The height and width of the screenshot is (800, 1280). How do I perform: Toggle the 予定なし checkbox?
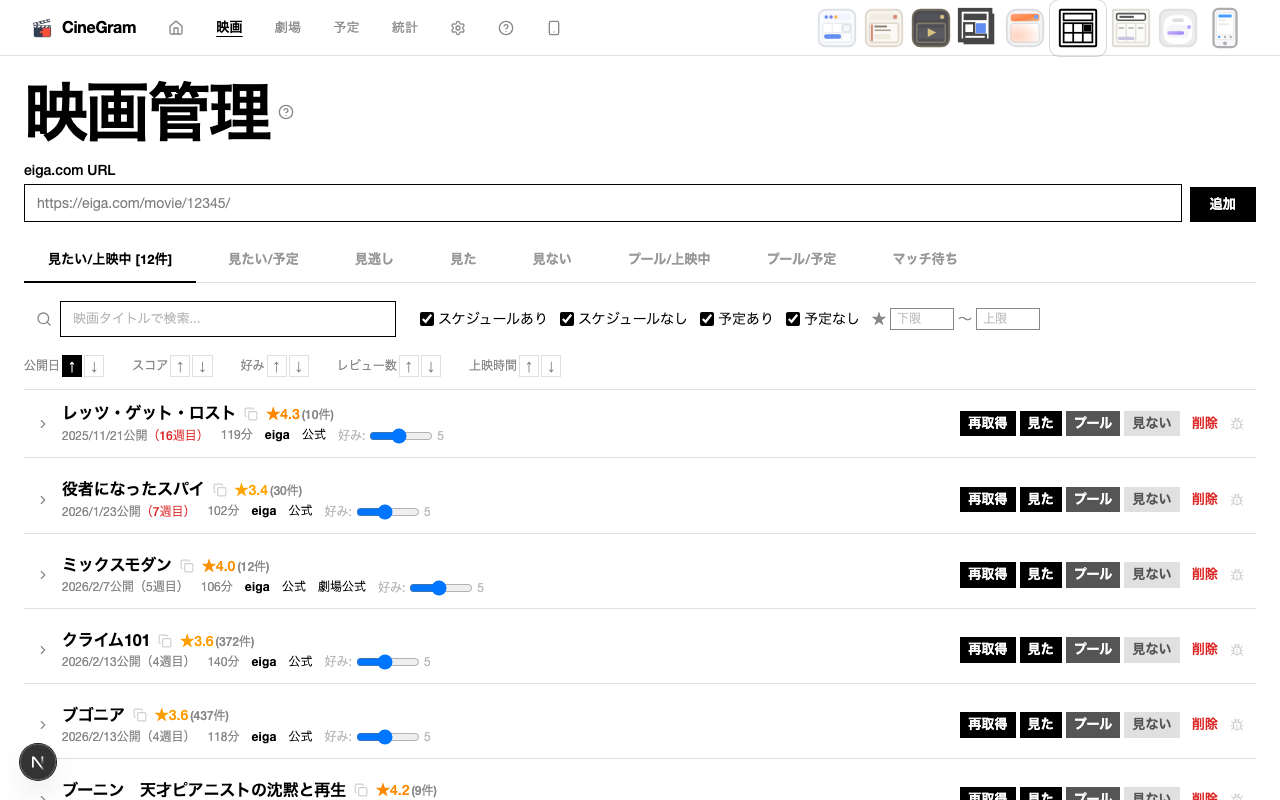tap(793, 319)
